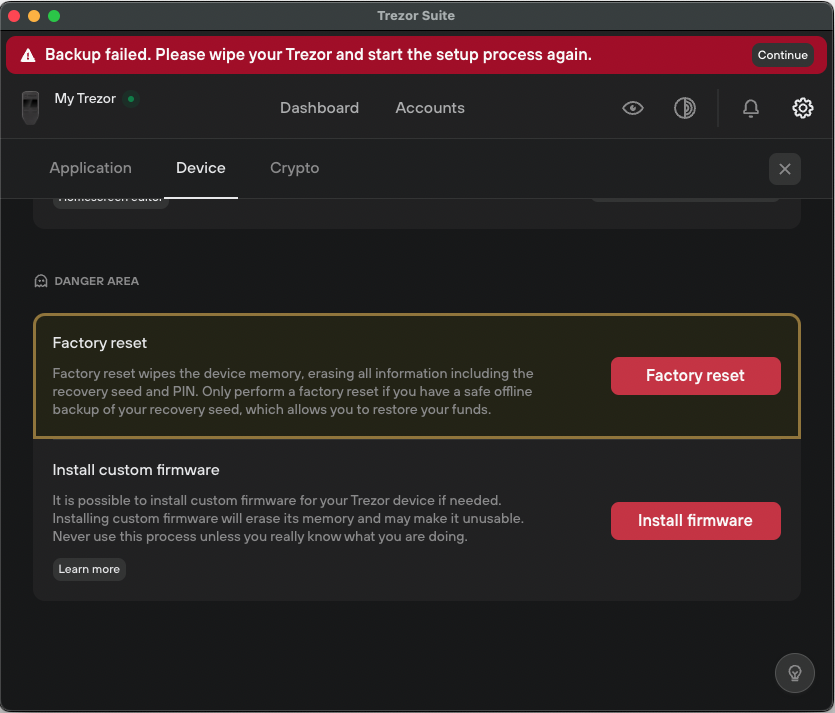Go to the Dashboard page
This screenshot has height=713, width=835.
(x=319, y=108)
